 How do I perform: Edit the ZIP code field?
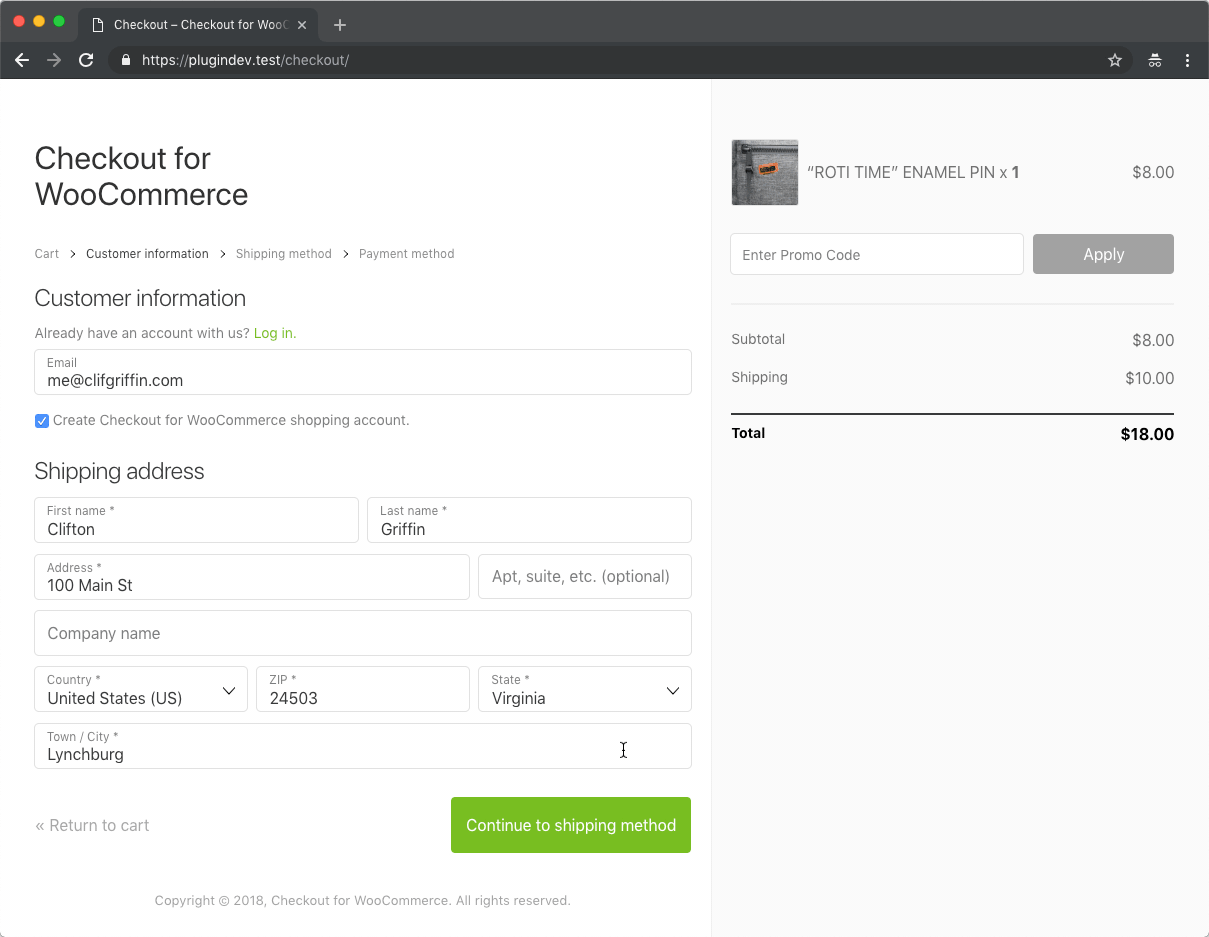click(363, 689)
